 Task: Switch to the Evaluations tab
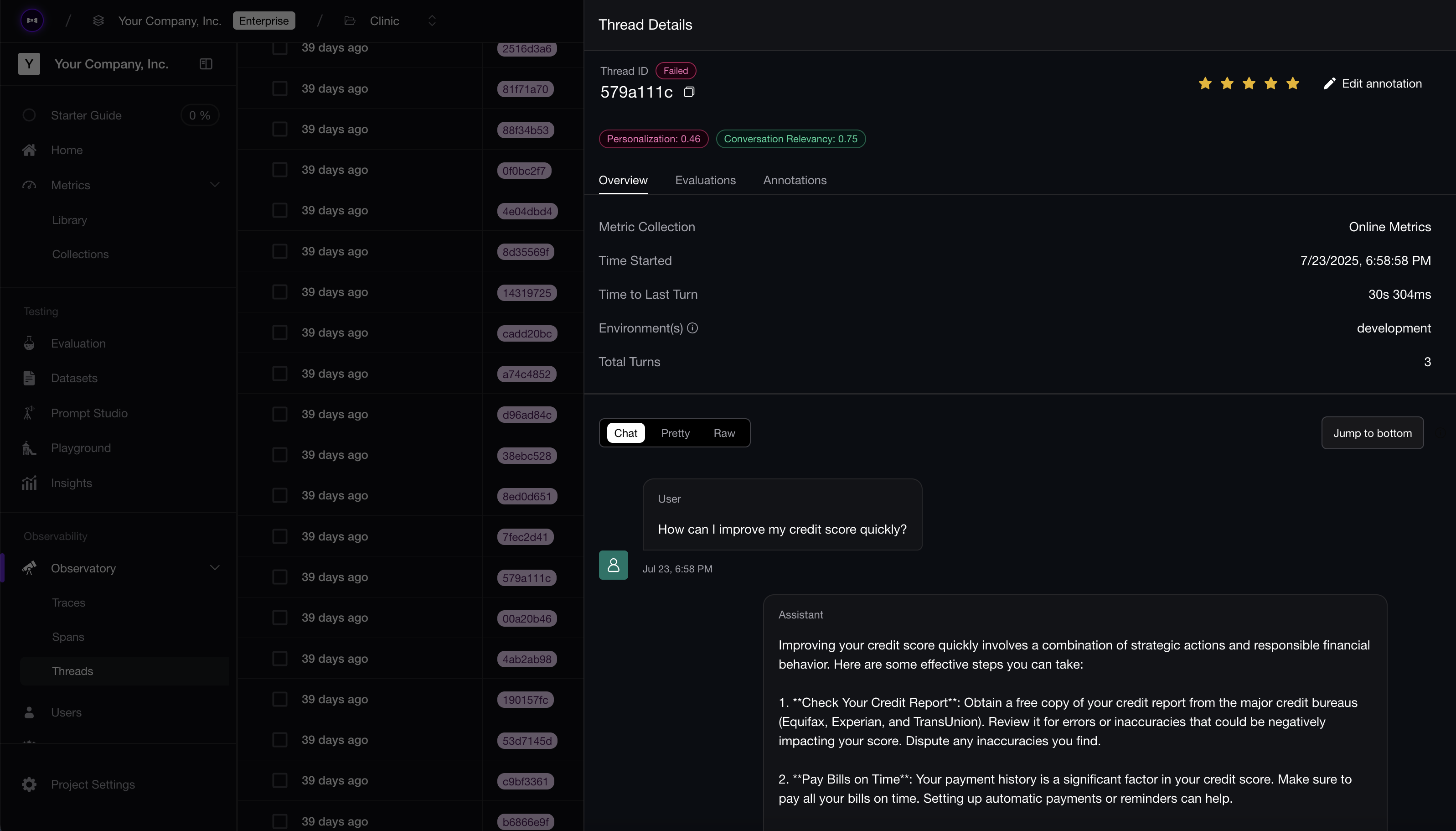[705, 180]
